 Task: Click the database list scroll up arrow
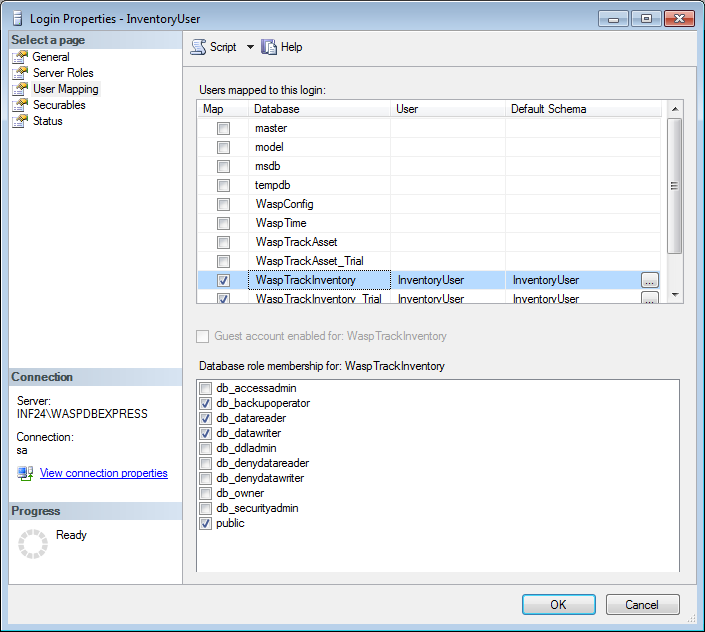point(675,109)
